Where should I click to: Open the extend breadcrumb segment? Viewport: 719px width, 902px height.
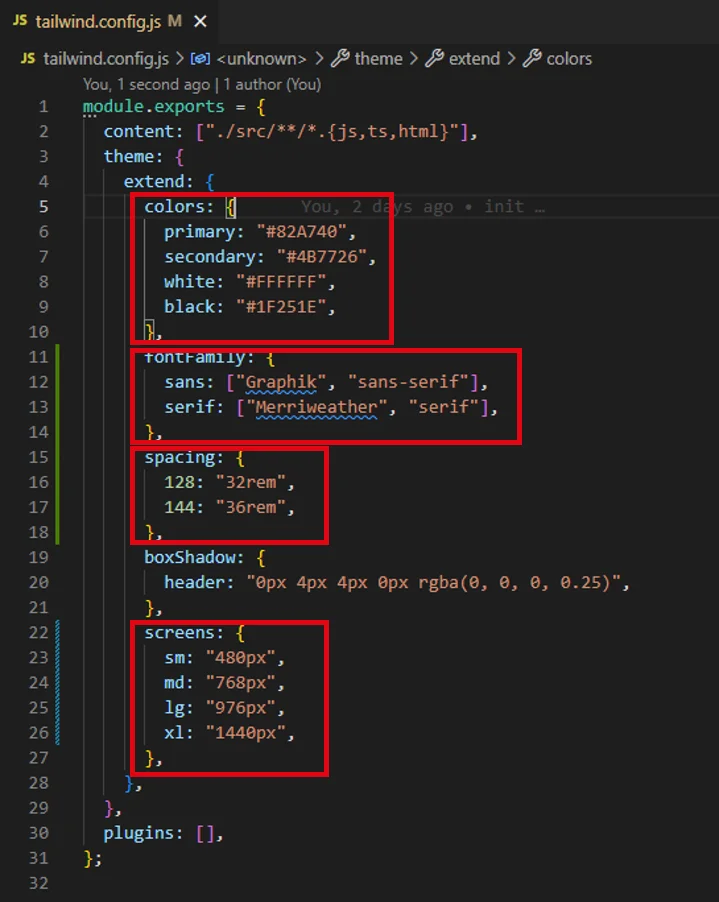pyautogui.click(x=474, y=59)
